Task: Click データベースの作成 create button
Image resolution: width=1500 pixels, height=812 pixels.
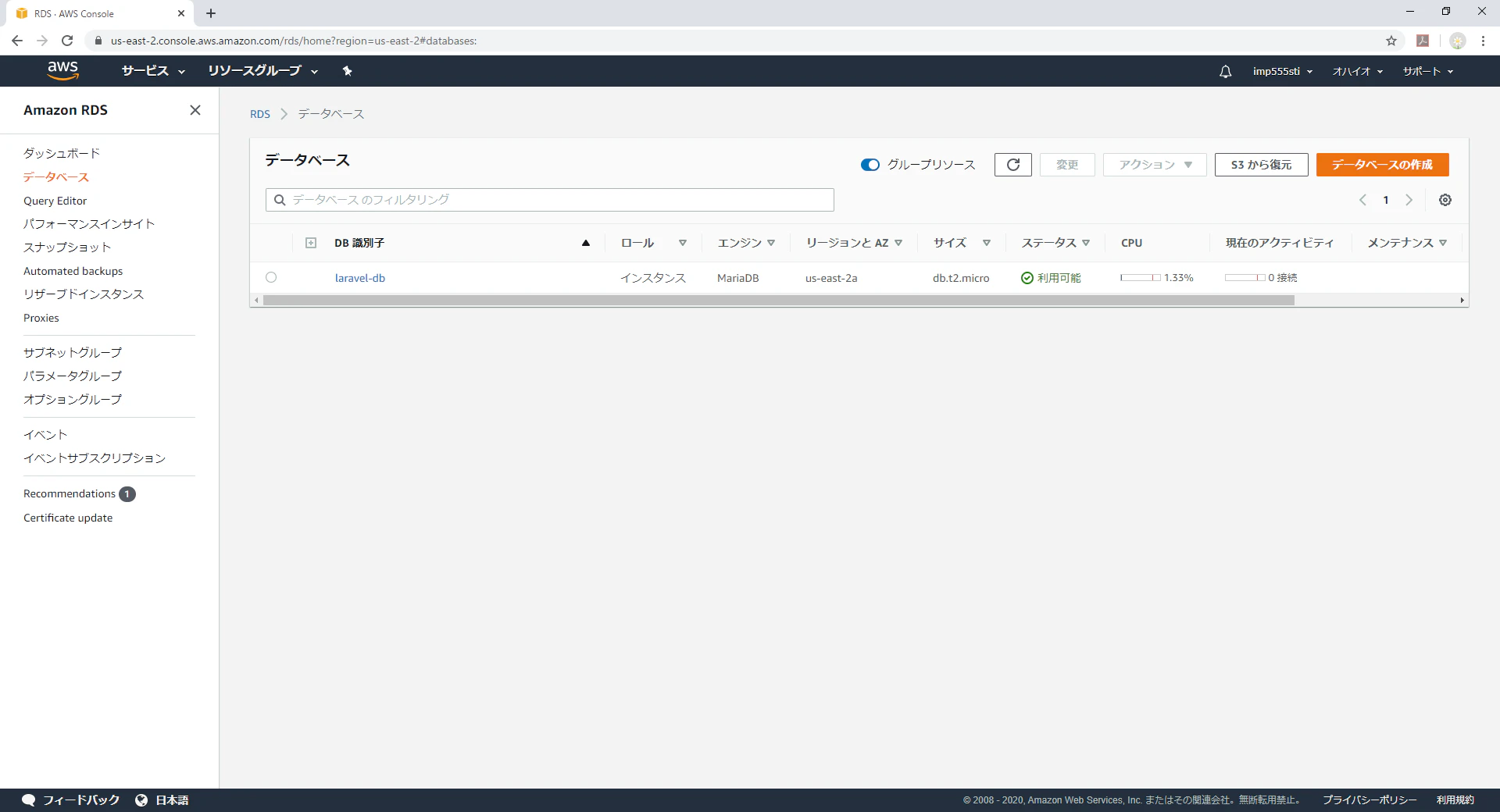Action: (1382, 165)
